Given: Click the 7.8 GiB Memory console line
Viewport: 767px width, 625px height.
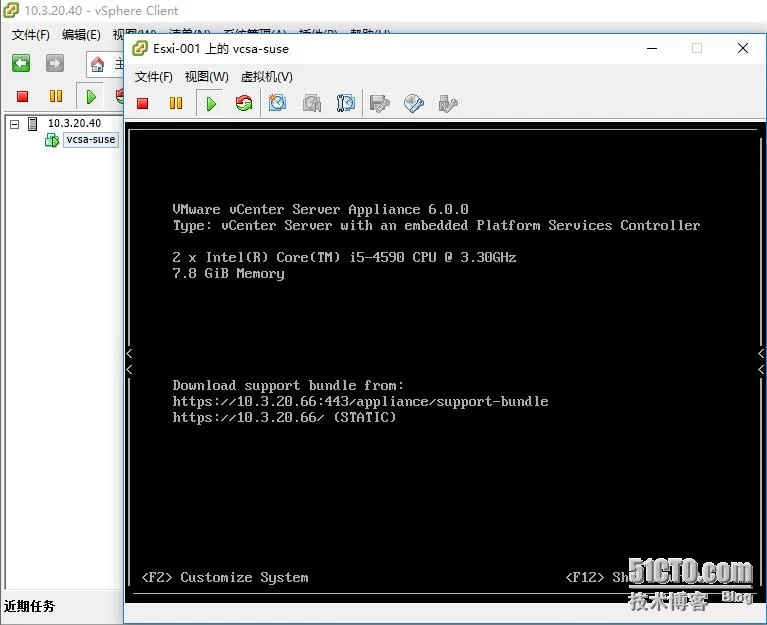Looking at the screenshot, I should 228,273.
